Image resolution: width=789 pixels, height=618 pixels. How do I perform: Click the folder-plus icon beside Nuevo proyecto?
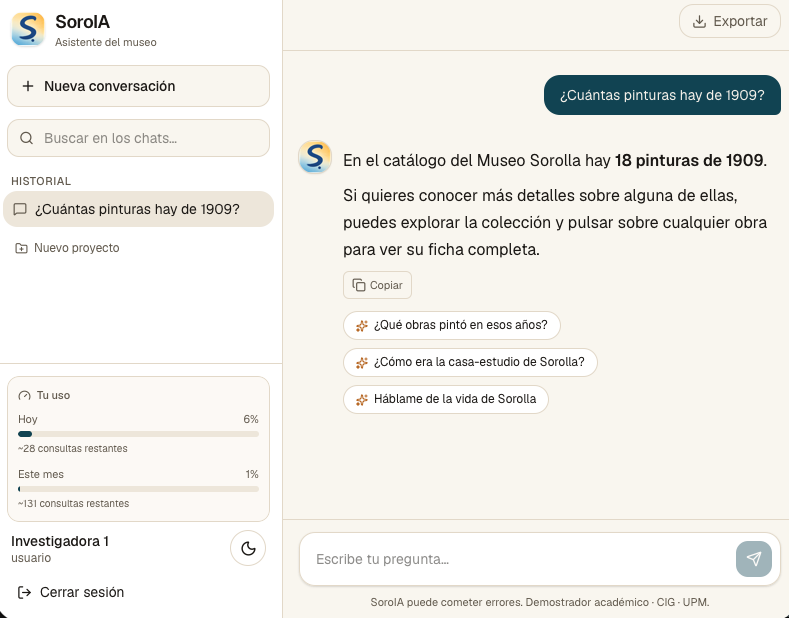21,248
